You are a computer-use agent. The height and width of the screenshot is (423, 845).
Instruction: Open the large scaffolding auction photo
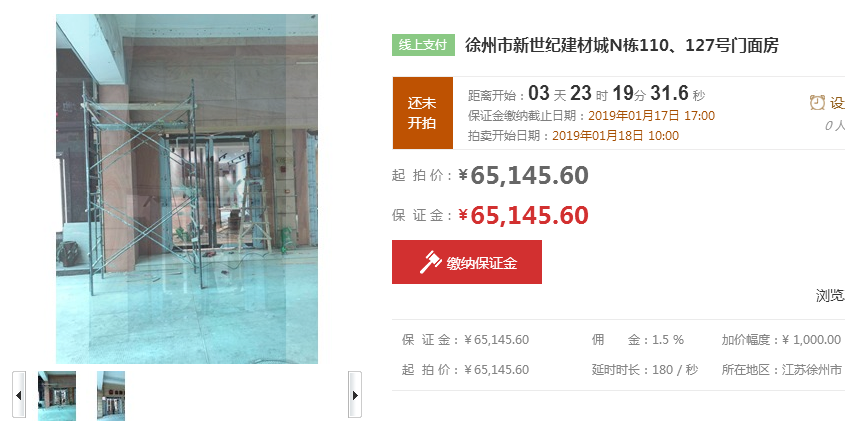[x=187, y=189]
